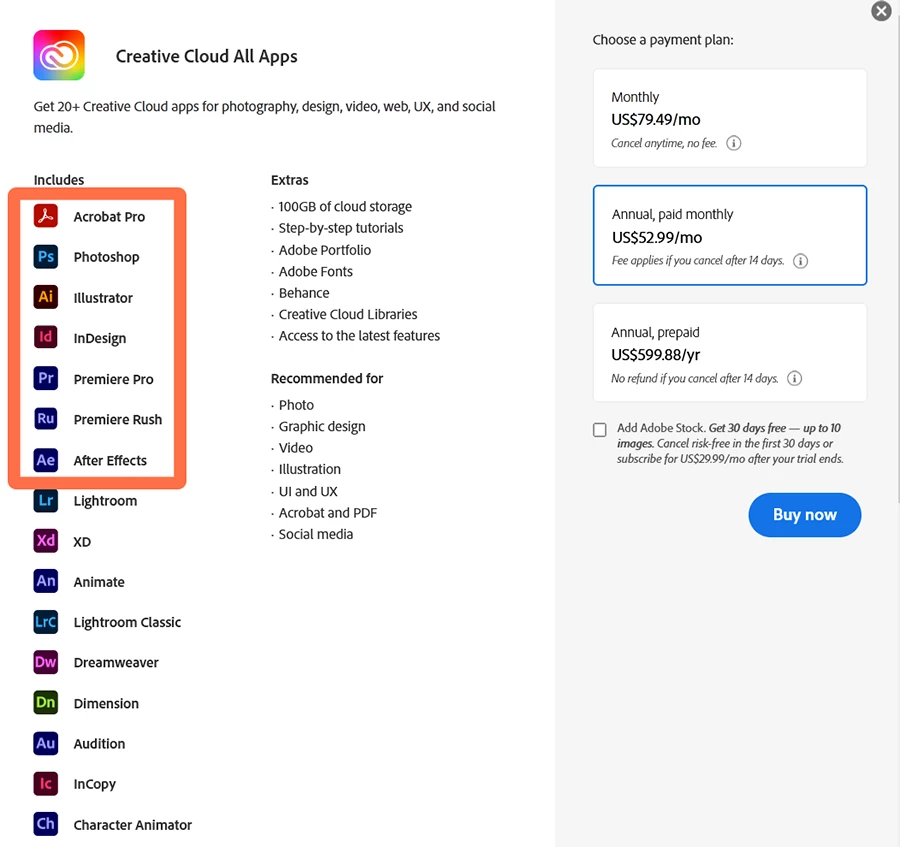Click the Behance entry
900x847 pixels.
click(304, 293)
